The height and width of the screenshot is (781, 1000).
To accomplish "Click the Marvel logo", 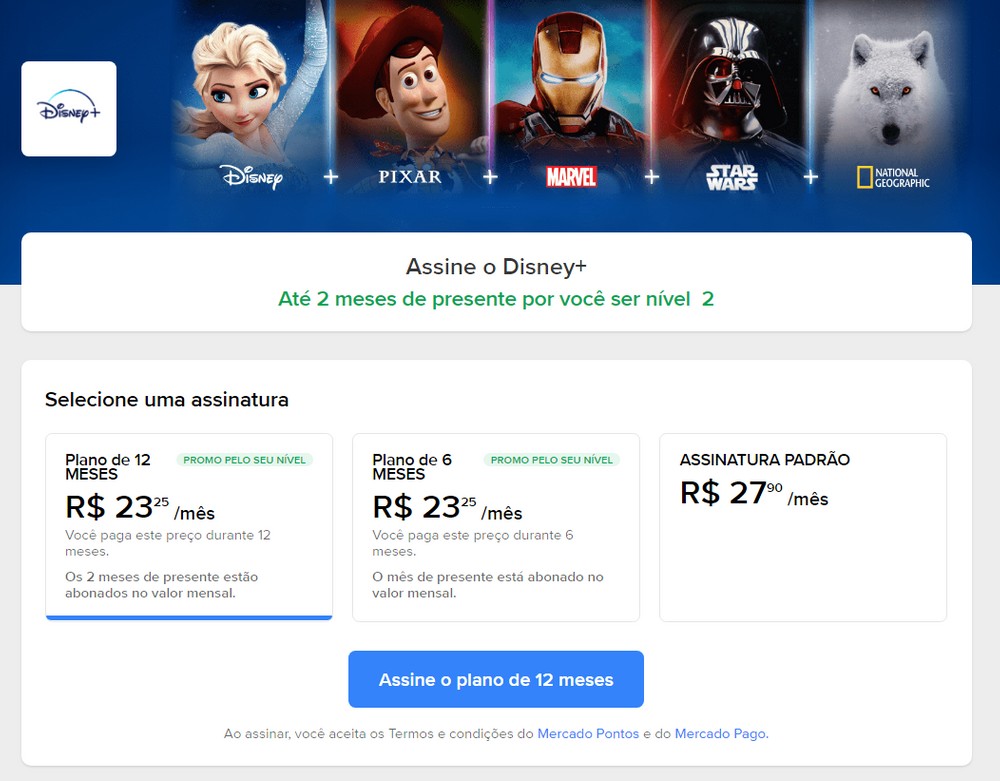I will click(x=571, y=177).
